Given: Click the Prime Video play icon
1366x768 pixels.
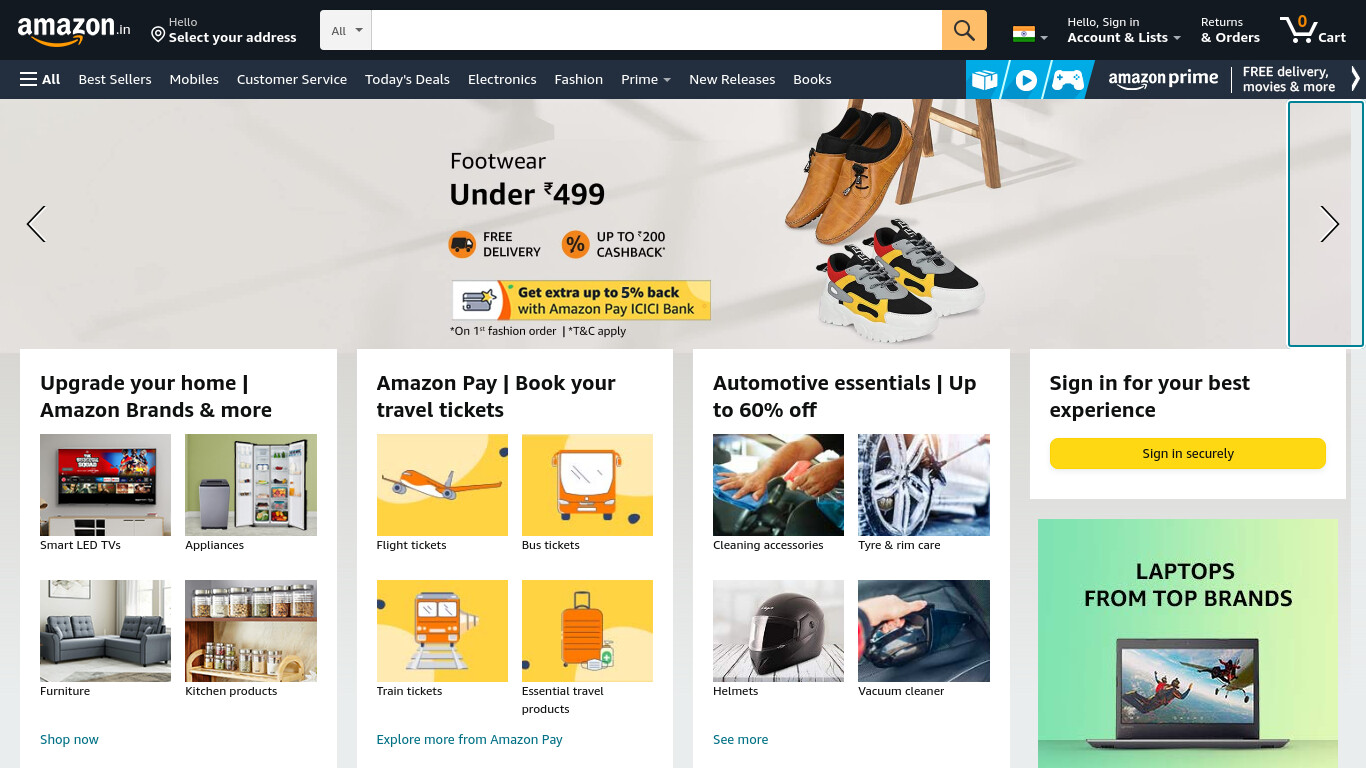Looking at the screenshot, I should 1026,80.
